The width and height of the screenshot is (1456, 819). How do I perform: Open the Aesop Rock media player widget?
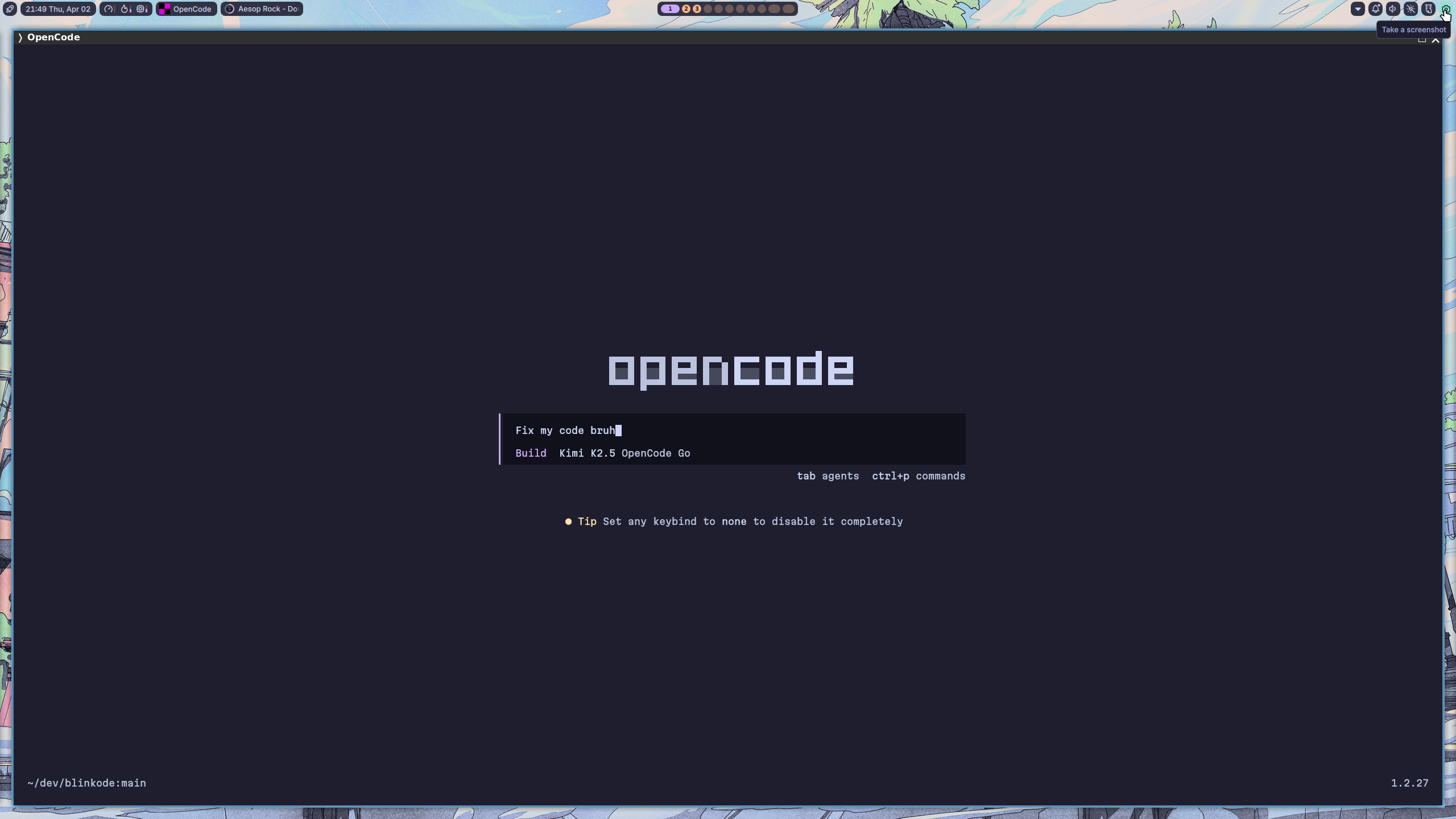[x=262, y=9]
